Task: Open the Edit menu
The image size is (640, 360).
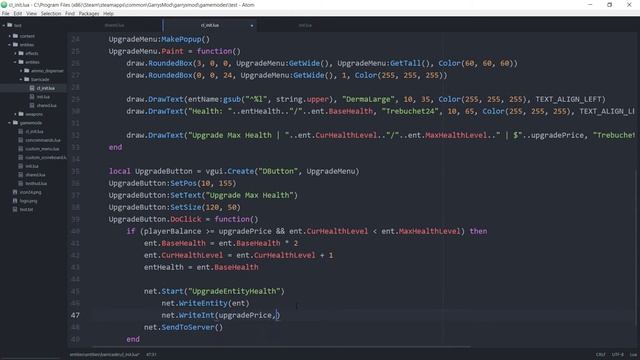Action: coord(18,13)
